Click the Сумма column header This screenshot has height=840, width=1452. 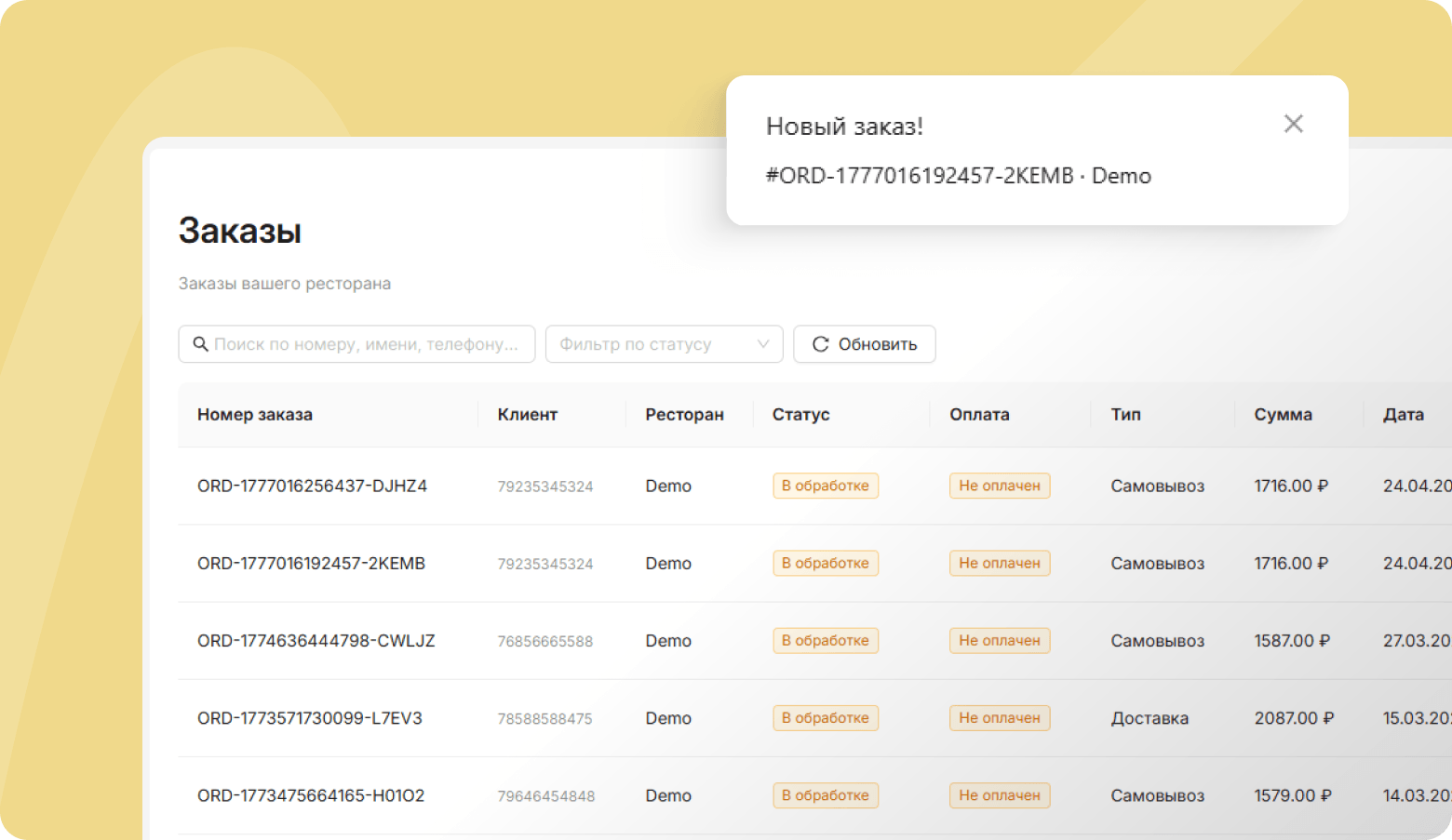point(1284,415)
